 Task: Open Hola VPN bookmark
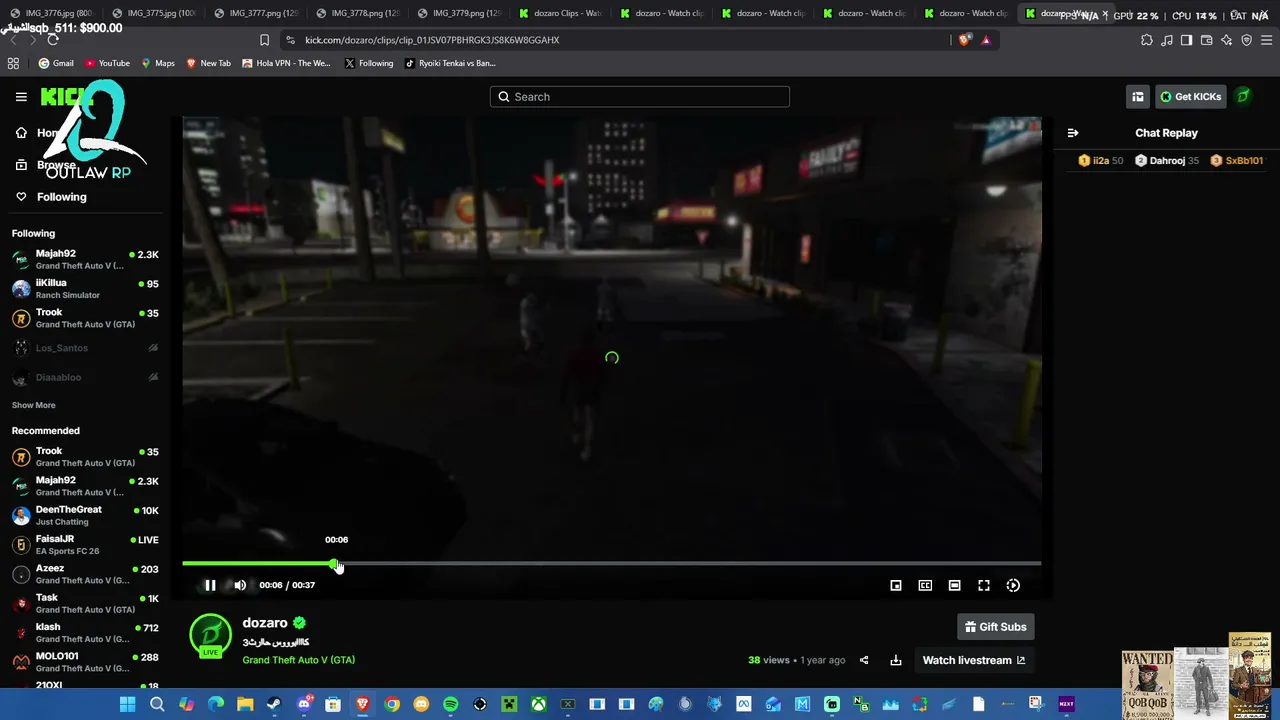point(286,63)
